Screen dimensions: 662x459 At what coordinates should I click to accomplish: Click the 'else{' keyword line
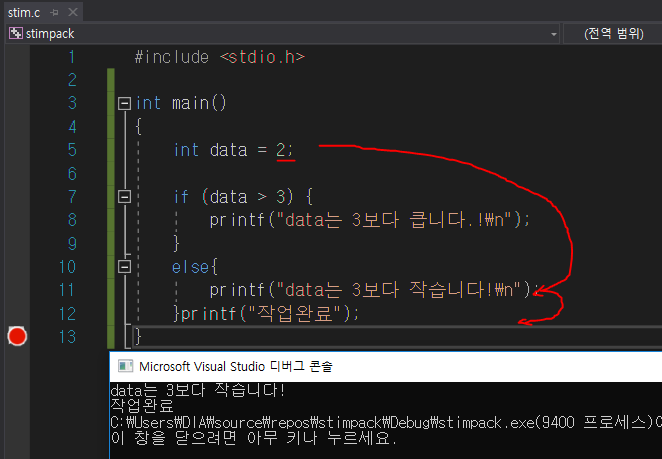click(195, 267)
